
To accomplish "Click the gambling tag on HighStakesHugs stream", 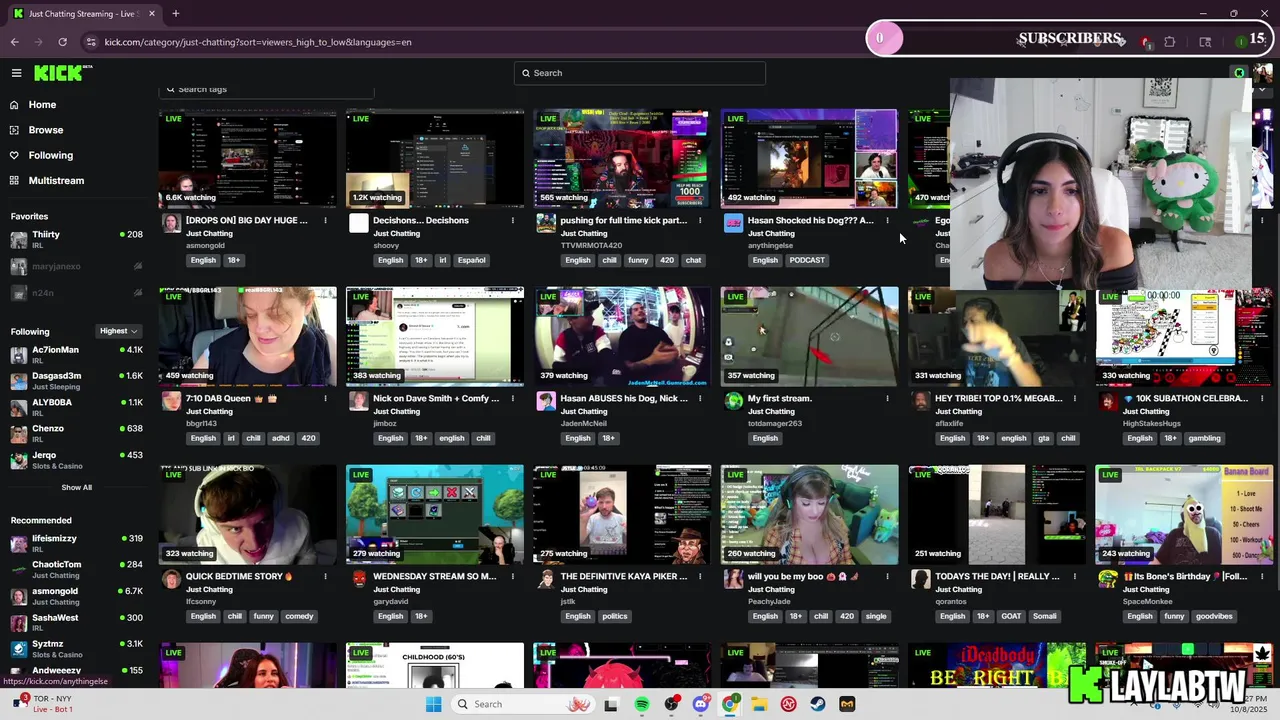I will click(x=1204, y=438).
